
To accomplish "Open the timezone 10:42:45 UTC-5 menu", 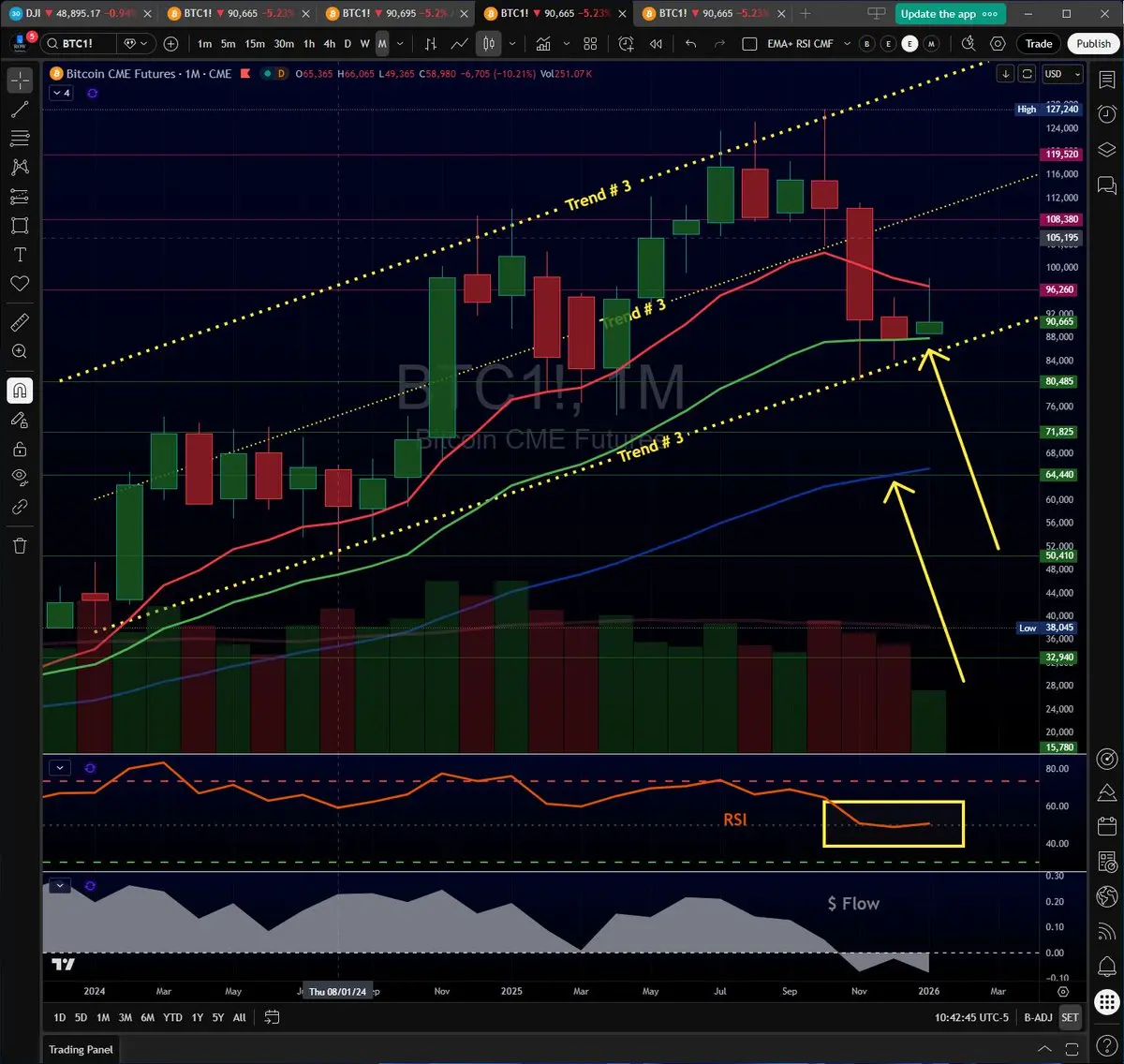I will 971,1017.
